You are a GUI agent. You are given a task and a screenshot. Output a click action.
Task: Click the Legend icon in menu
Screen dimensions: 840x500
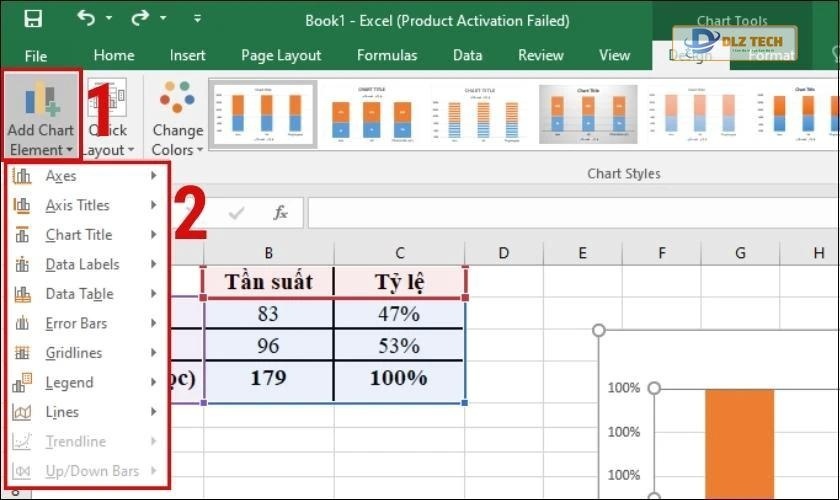[22, 383]
